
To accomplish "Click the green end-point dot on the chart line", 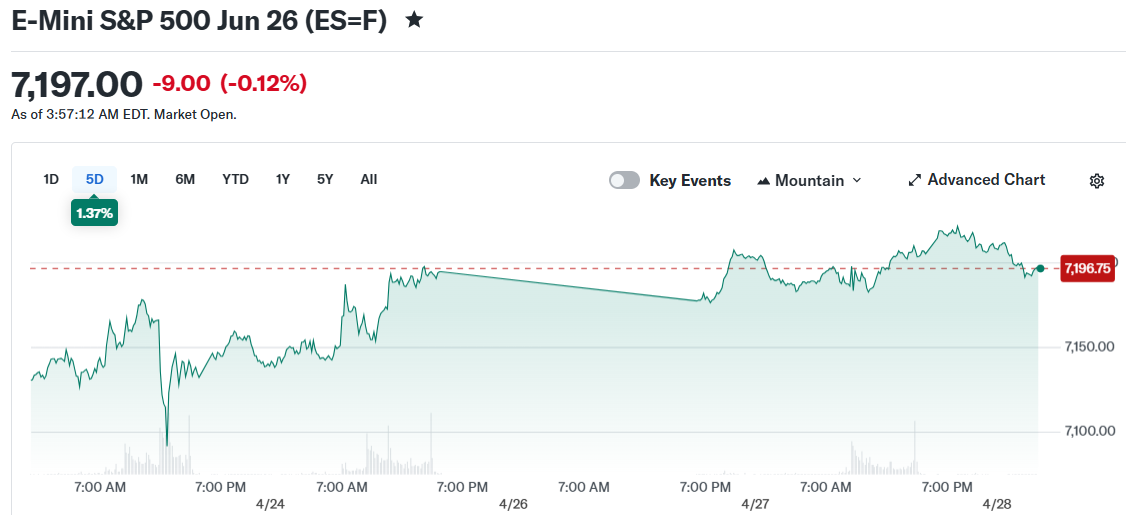I will [1040, 269].
